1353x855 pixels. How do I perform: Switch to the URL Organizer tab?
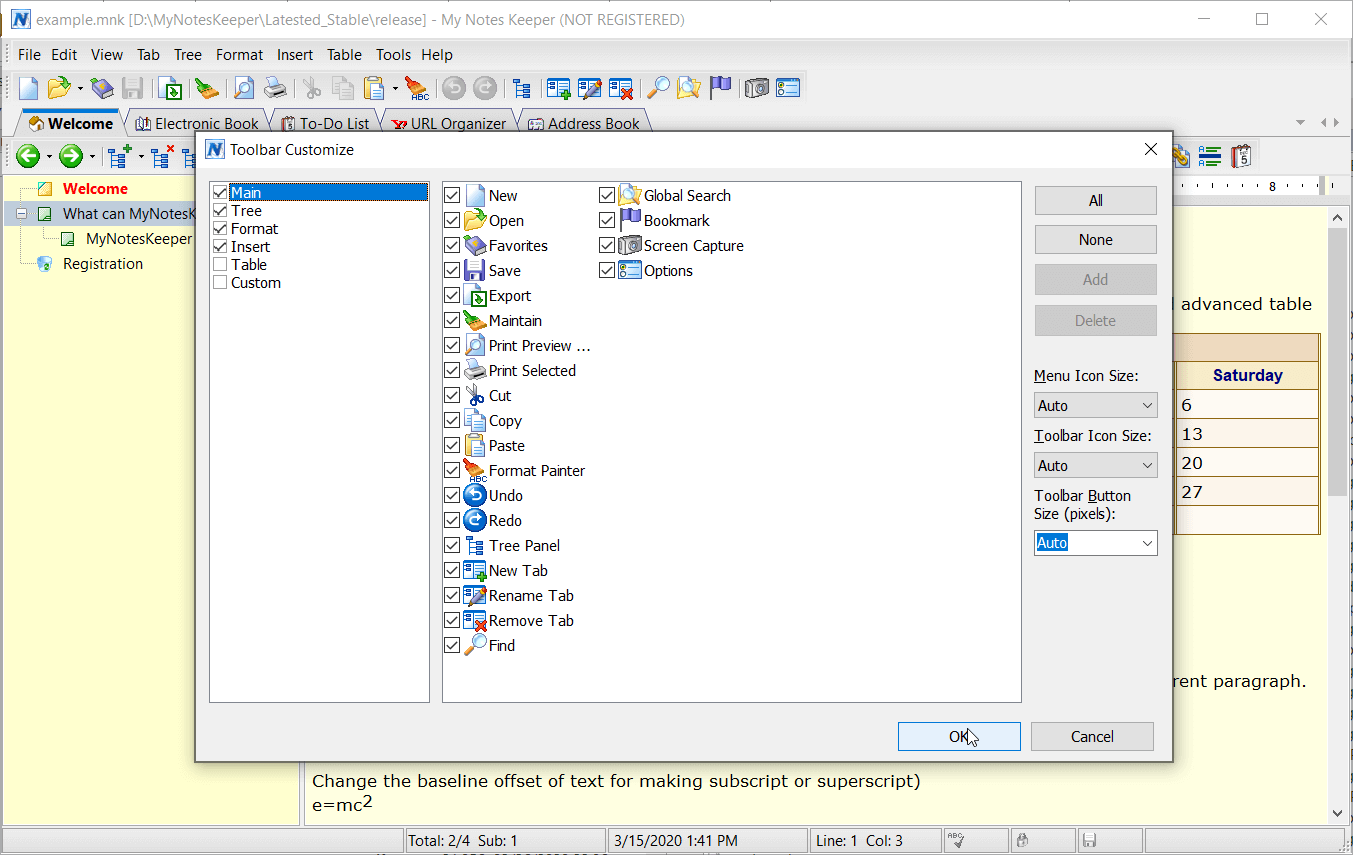(449, 124)
